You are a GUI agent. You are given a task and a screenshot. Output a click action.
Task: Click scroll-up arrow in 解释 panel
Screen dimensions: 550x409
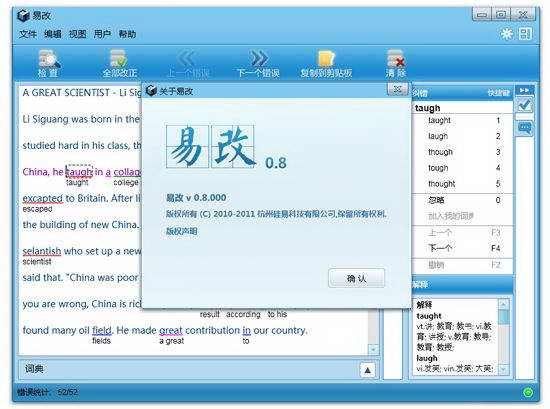pyautogui.click(x=503, y=304)
